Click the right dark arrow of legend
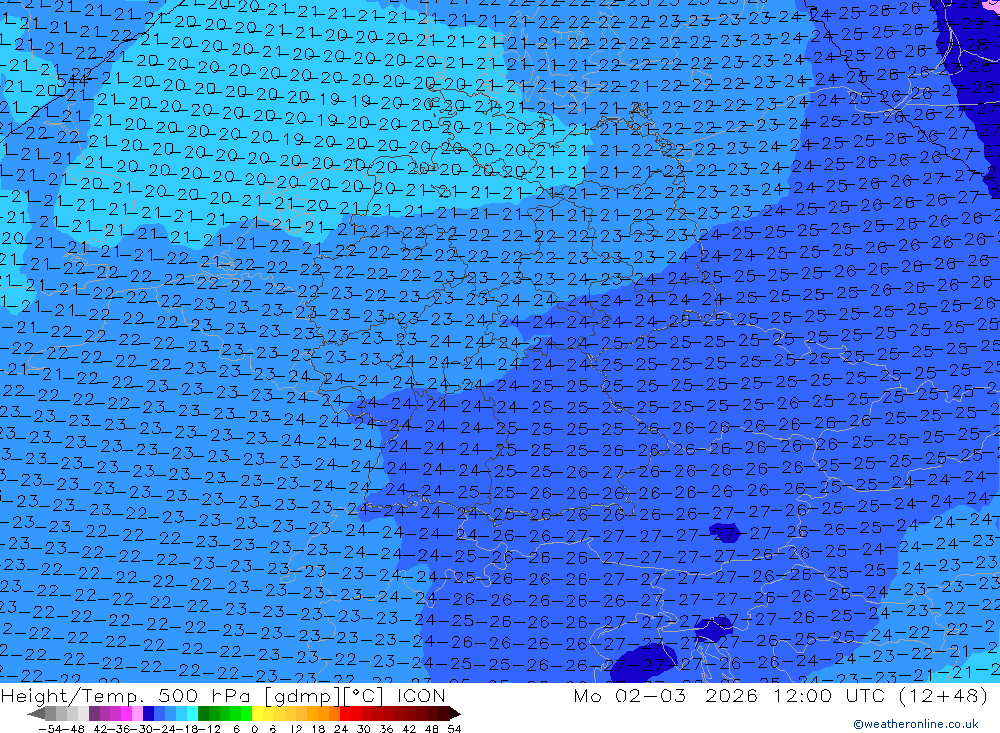 pyautogui.click(x=455, y=714)
